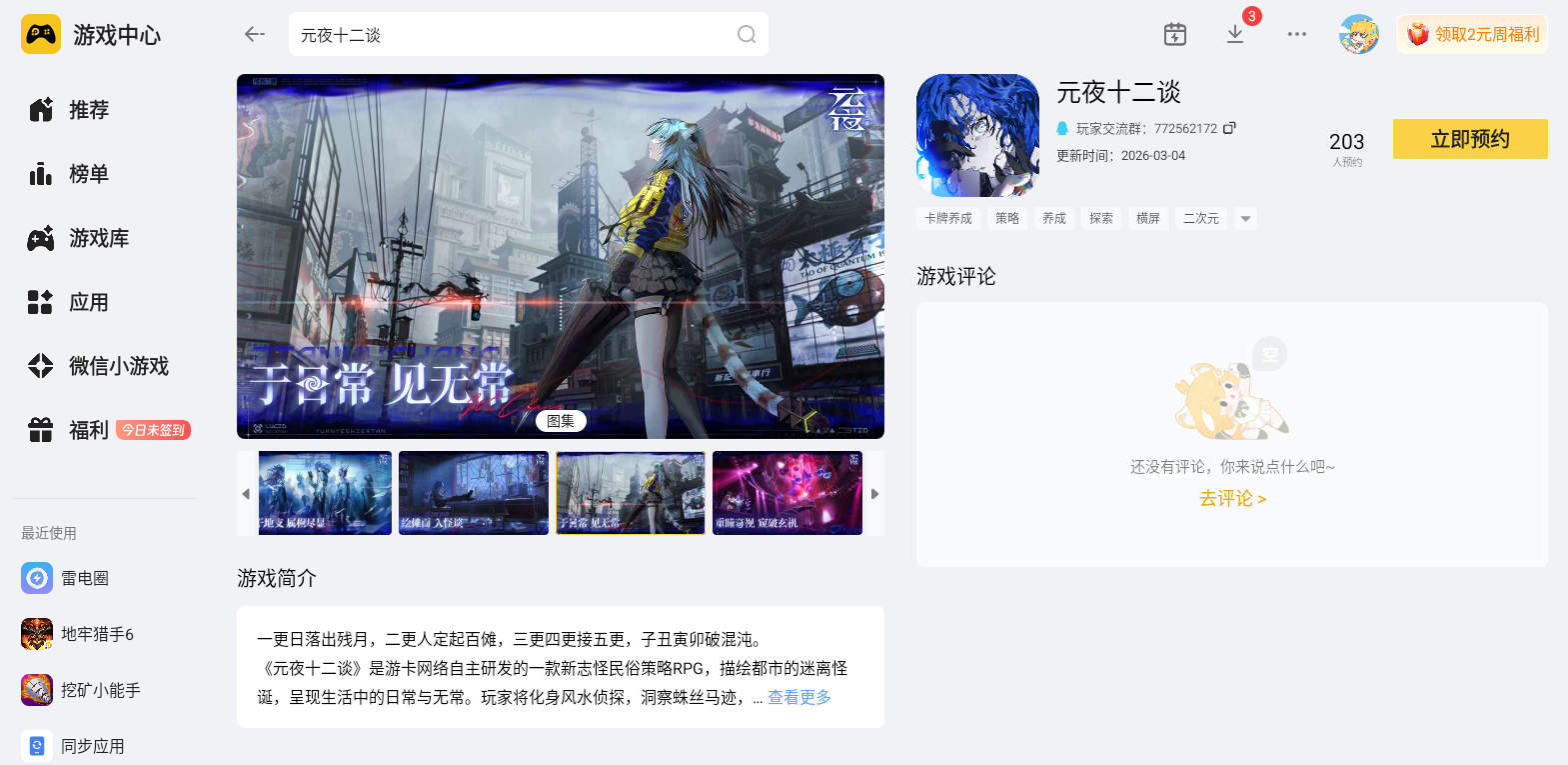
Task: Open the user avatar profile
Action: tap(1359, 34)
